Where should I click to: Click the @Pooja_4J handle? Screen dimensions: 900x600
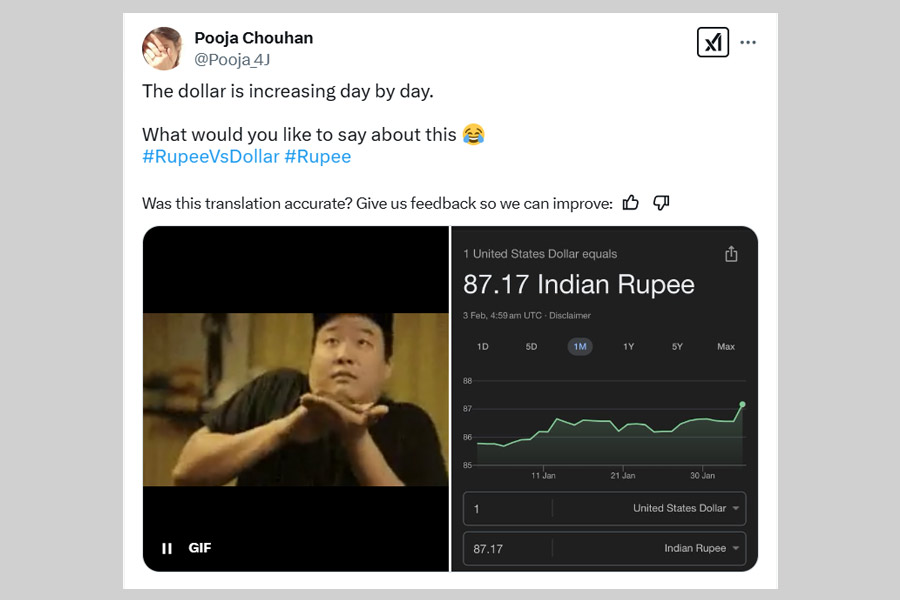232,60
